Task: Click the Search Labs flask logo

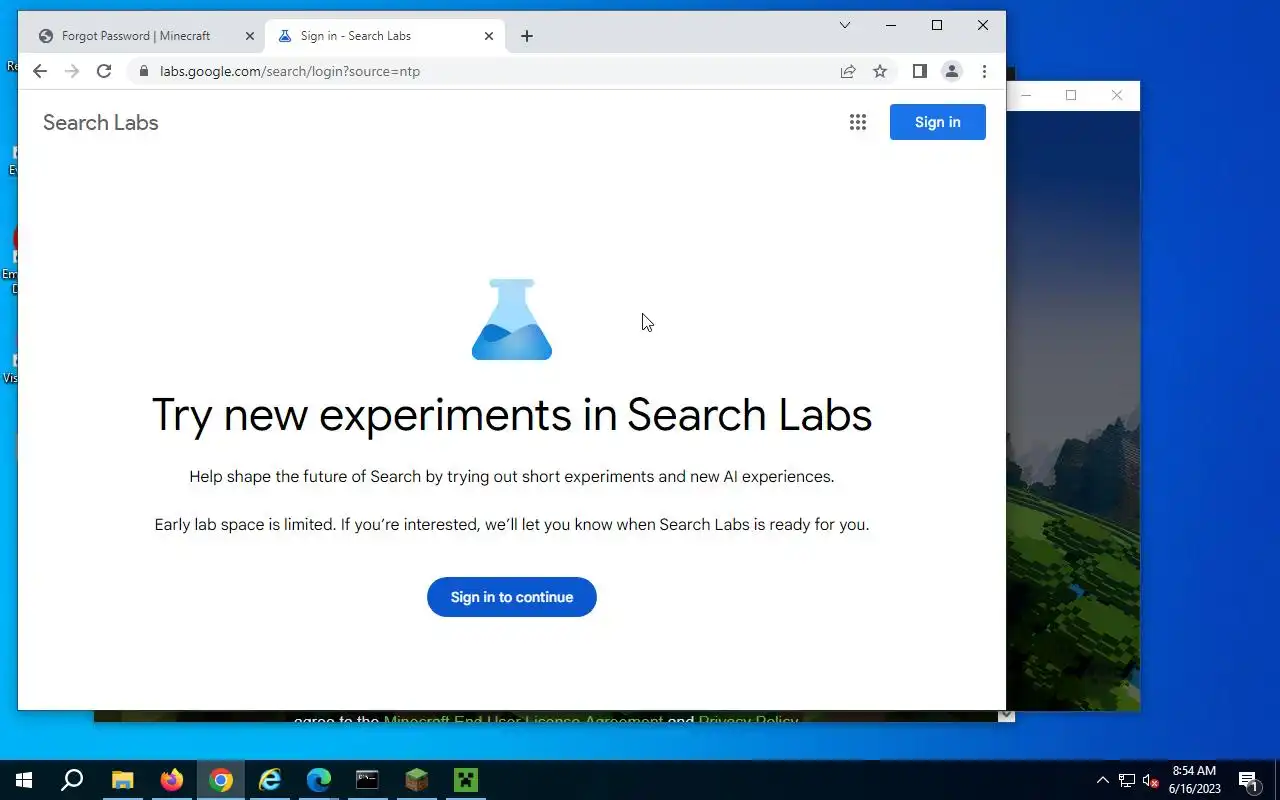Action: 512,319
